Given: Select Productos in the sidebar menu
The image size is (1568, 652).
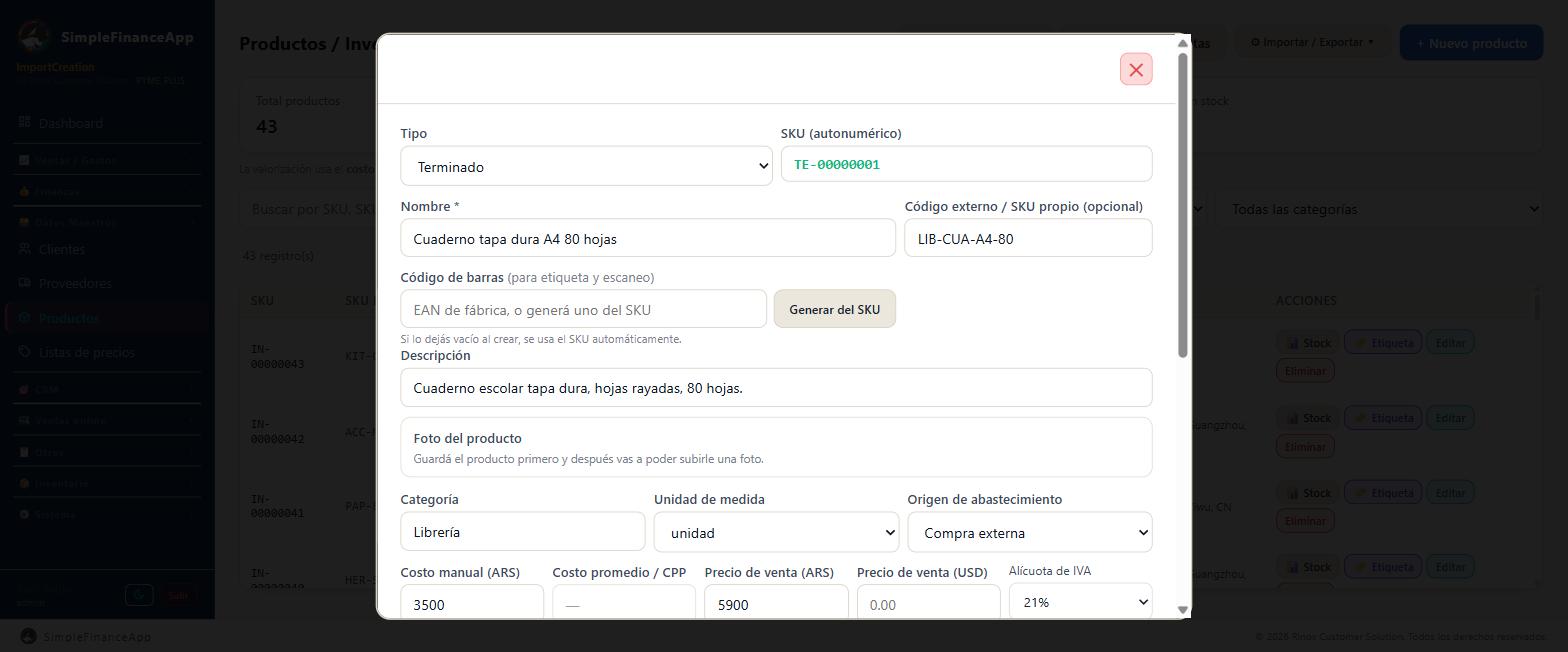Looking at the screenshot, I should [x=107, y=318].
